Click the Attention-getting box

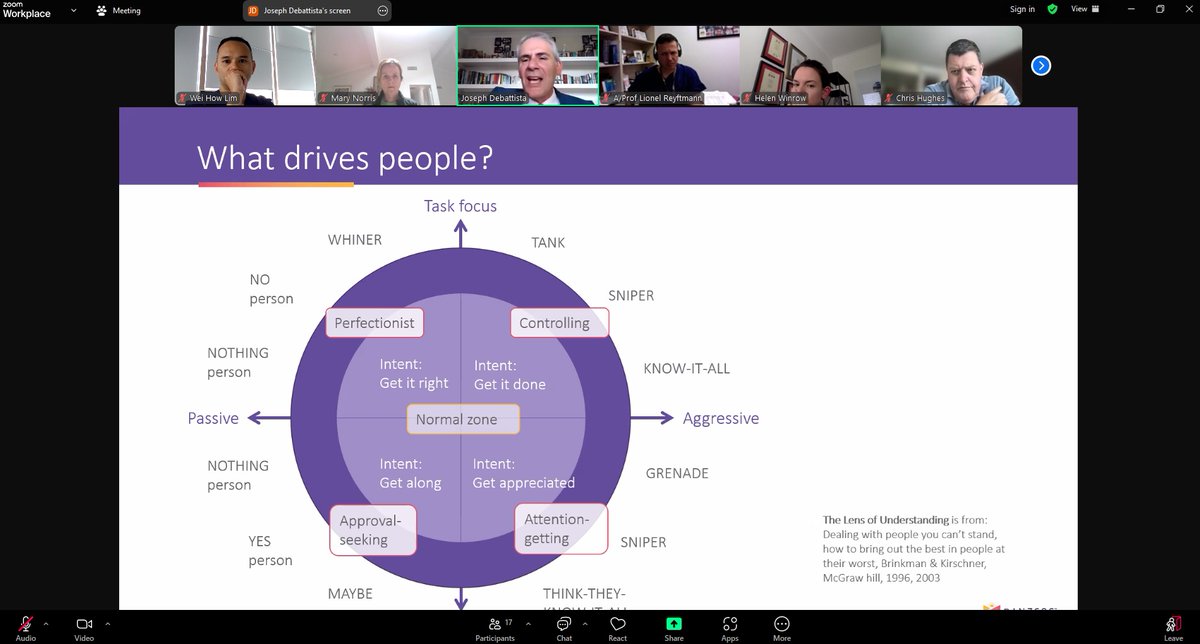coord(561,529)
